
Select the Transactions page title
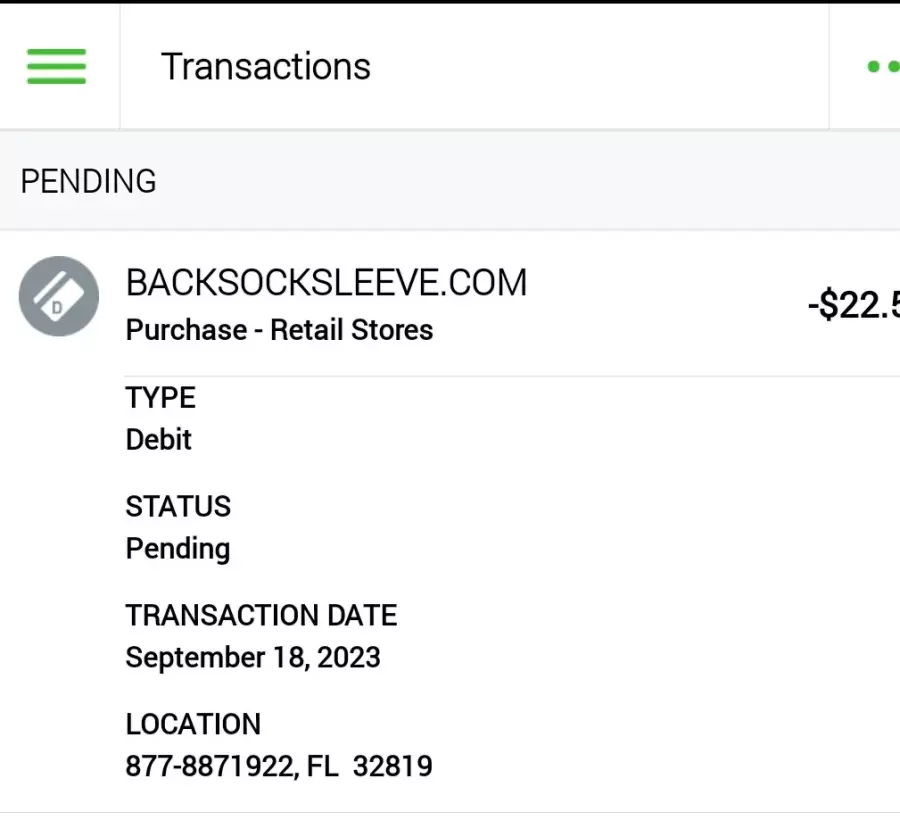(266, 67)
